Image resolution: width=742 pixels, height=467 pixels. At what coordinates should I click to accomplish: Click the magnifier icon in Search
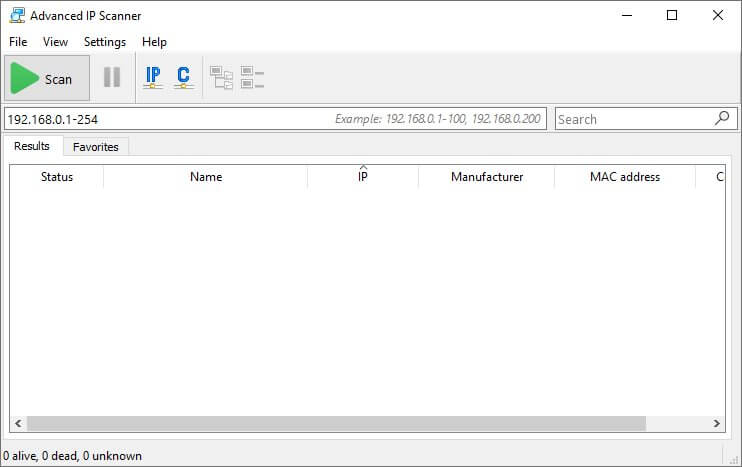click(x=722, y=118)
